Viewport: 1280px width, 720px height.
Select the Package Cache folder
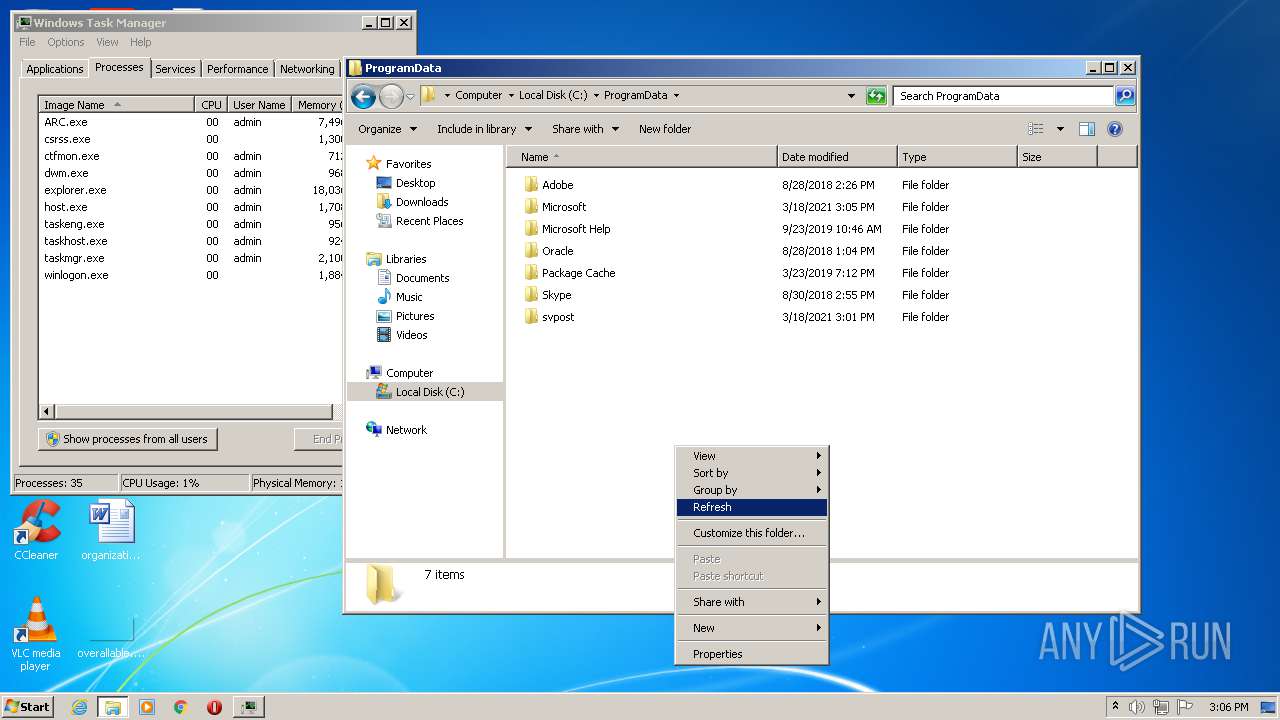(569, 273)
